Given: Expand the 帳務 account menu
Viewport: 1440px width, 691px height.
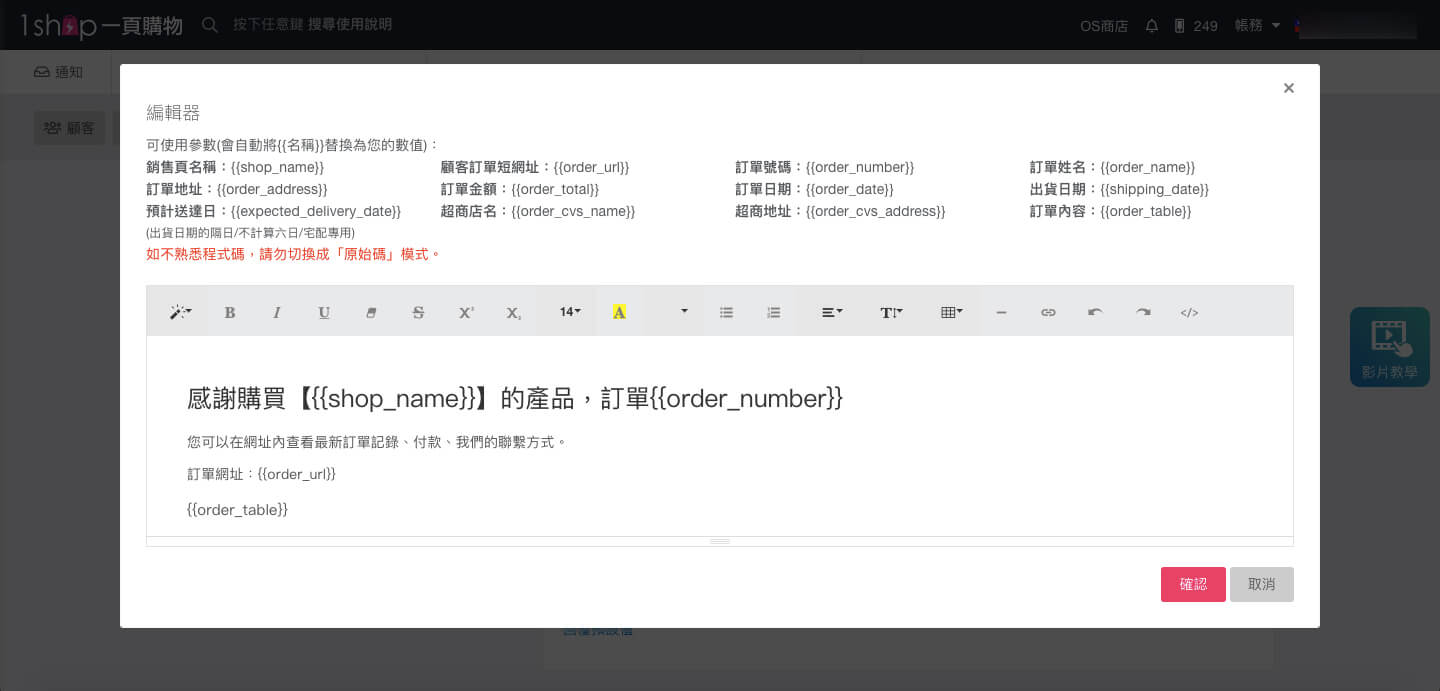Looking at the screenshot, I should [x=1256, y=25].
